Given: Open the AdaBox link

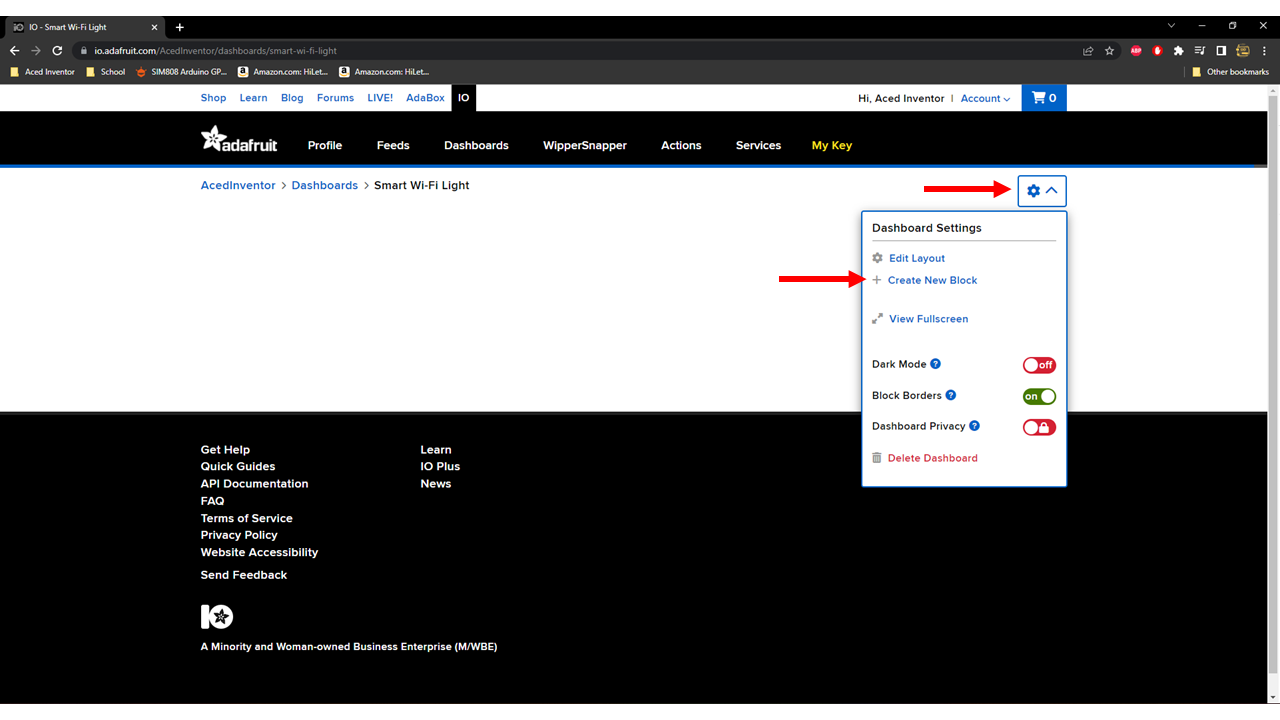Looking at the screenshot, I should 425,98.
